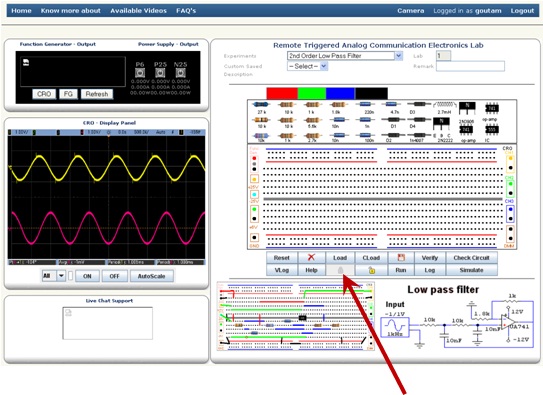The image size is (543, 395).
Task: Open the CRO channel All dropdown
Action: point(53,276)
